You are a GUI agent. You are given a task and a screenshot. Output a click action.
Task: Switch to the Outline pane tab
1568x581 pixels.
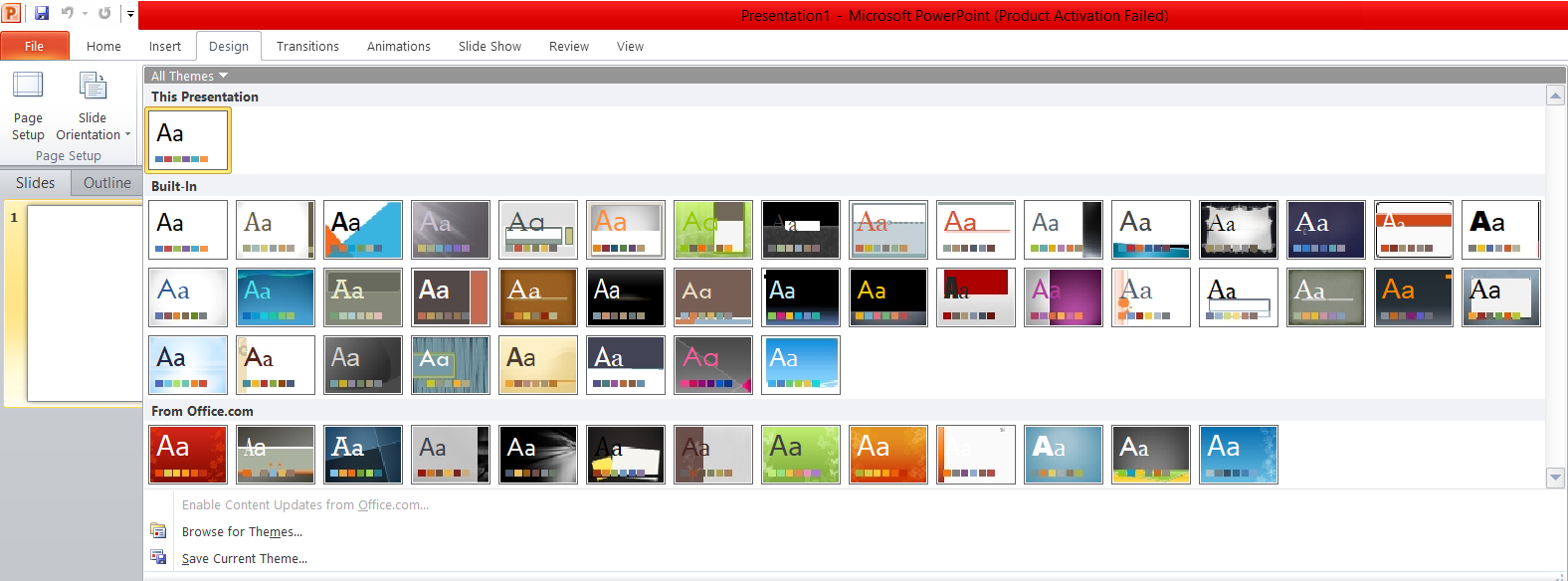106,183
